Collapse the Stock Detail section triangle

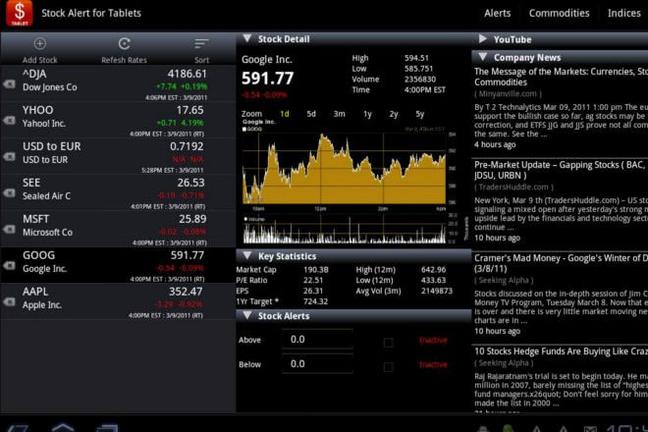tap(247, 38)
